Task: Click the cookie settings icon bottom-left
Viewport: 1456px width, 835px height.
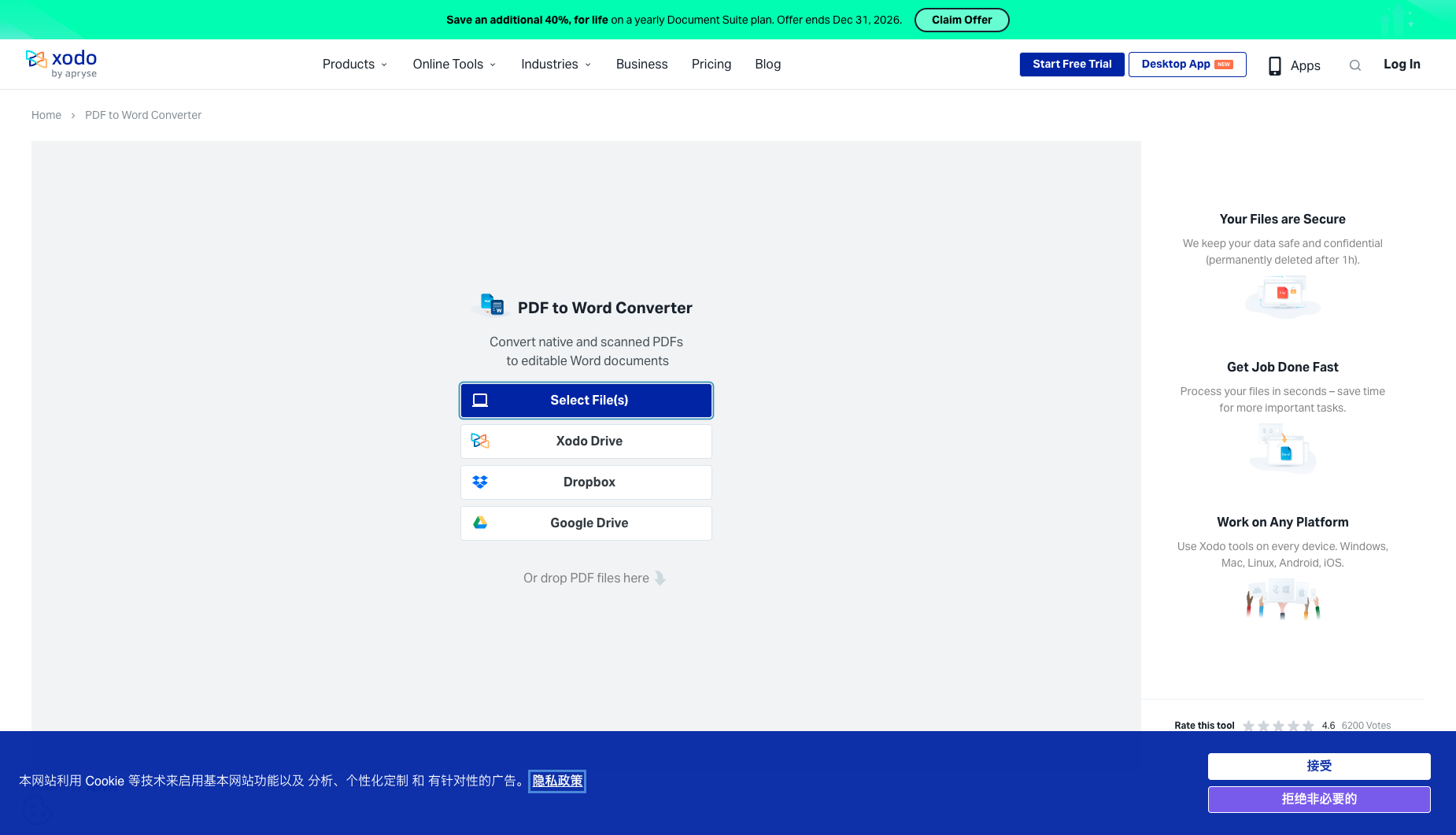Action: [37, 810]
